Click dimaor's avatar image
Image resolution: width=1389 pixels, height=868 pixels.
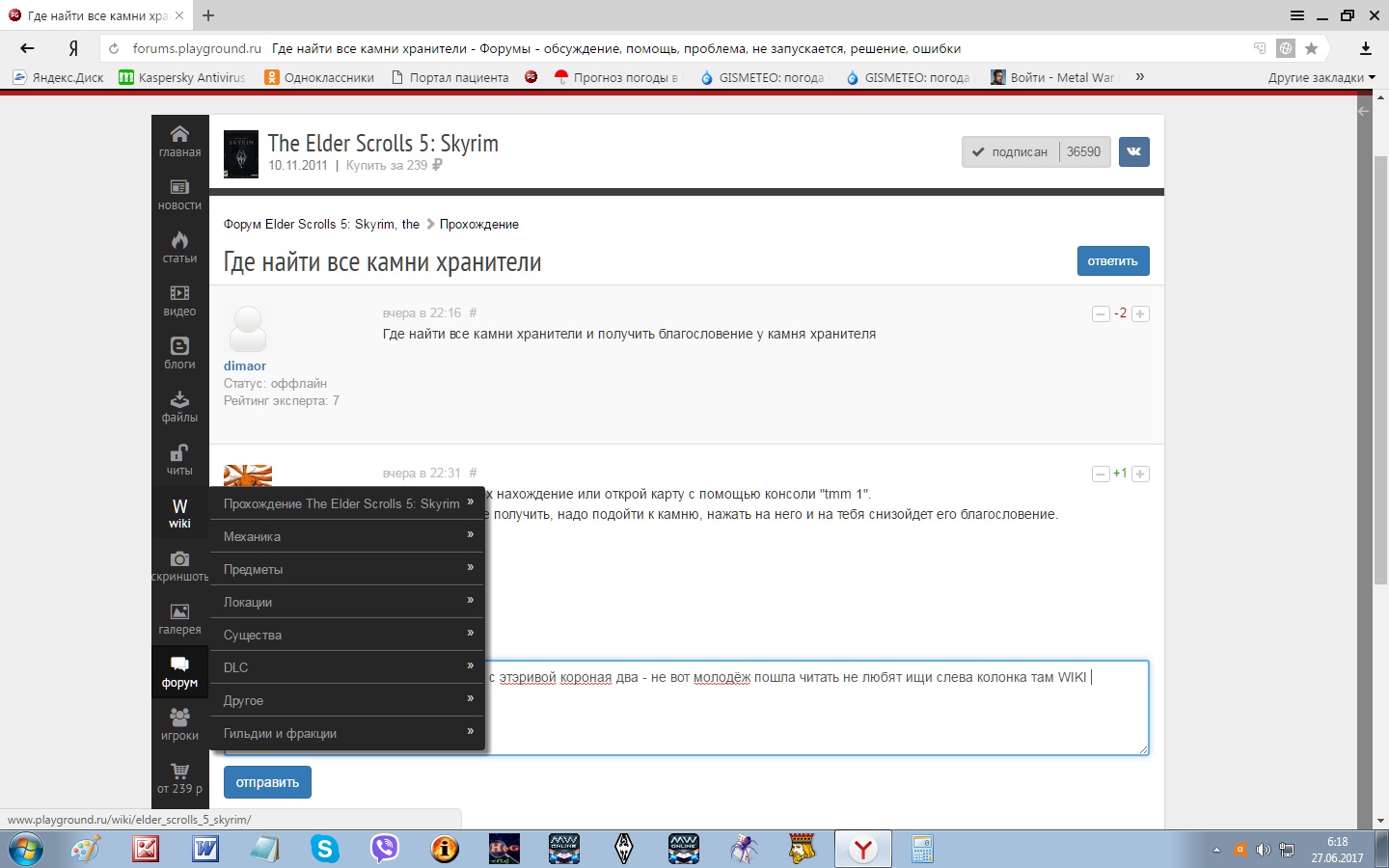(x=248, y=329)
